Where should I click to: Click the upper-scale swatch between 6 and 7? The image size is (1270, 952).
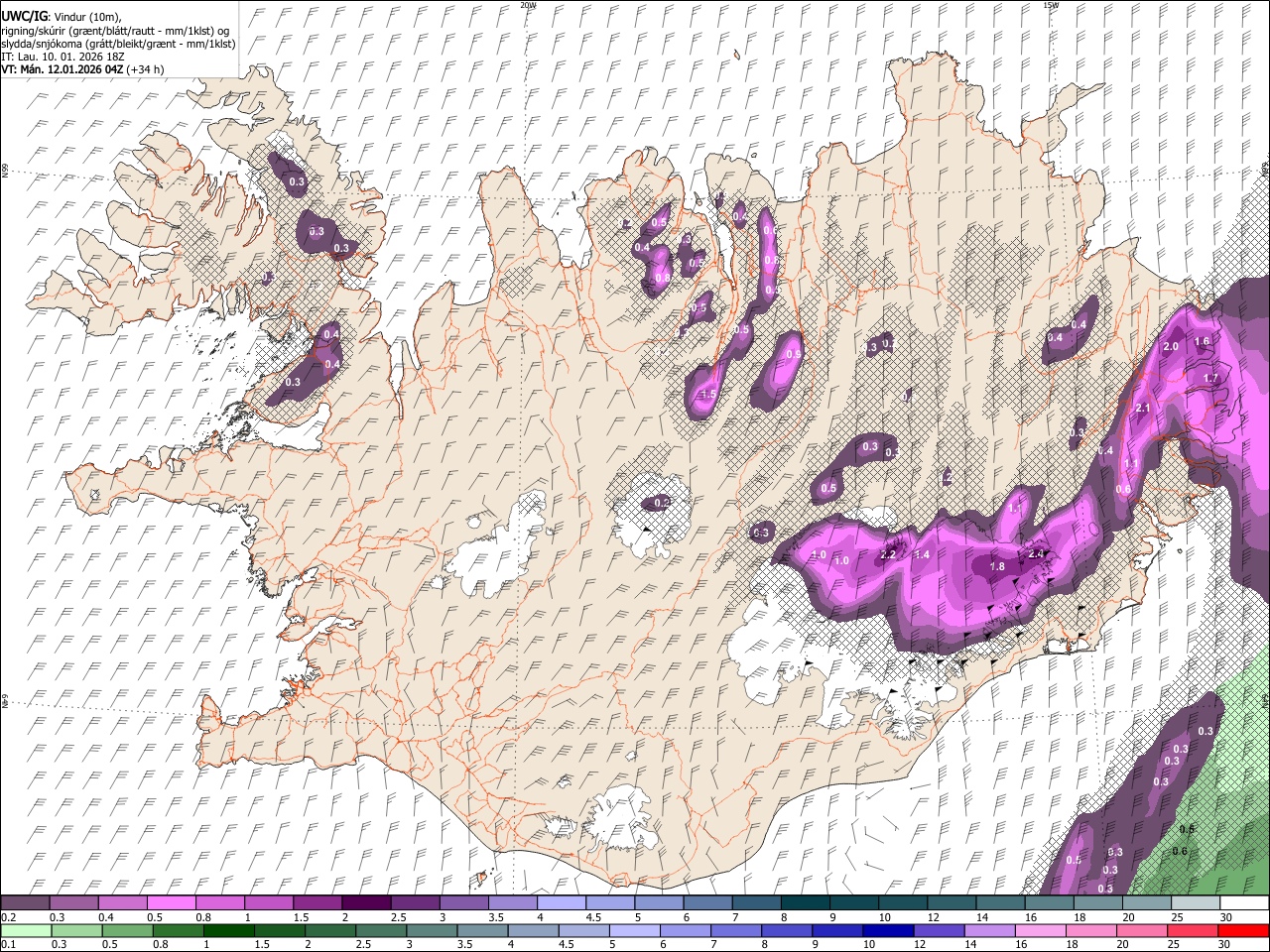[x=705, y=902]
